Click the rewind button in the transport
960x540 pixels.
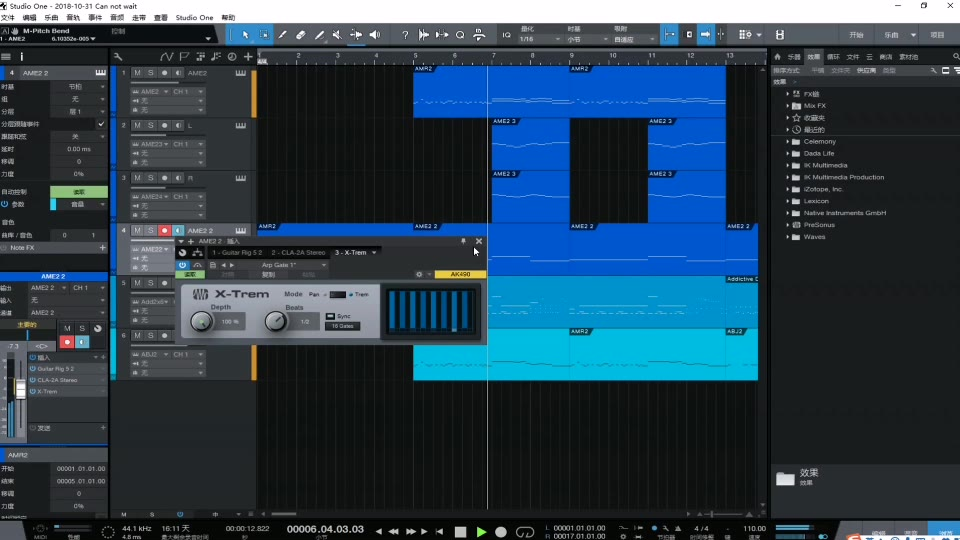pyautogui.click(x=394, y=531)
